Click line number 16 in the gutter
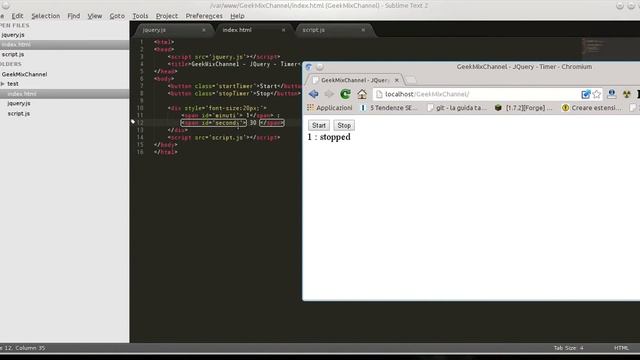The image size is (640, 360). [x=140, y=152]
